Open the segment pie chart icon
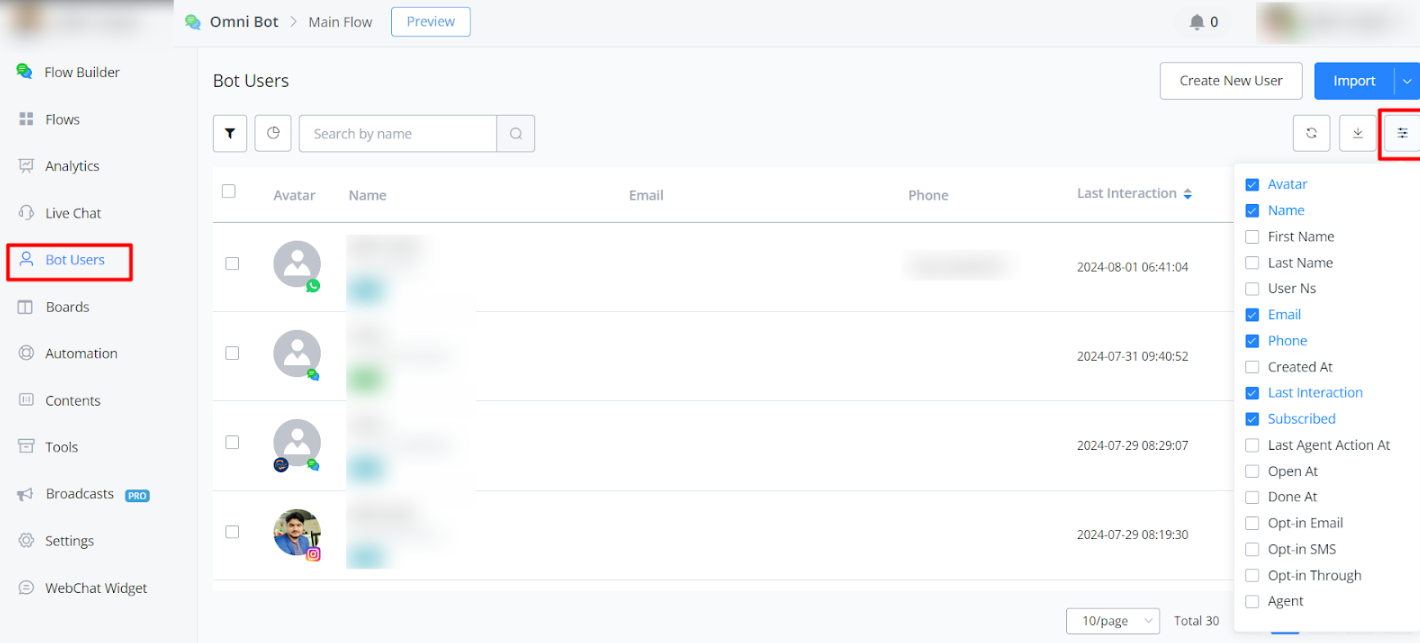 click(x=273, y=133)
